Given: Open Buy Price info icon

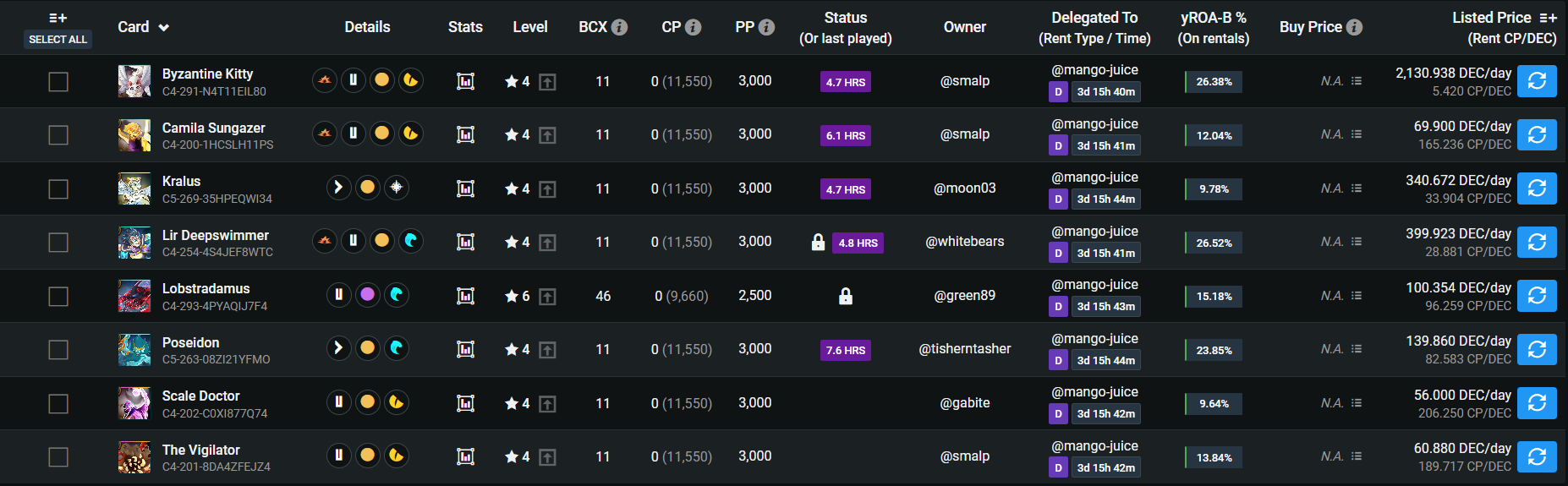Looking at the screenshot, I should coord(1354,27).
